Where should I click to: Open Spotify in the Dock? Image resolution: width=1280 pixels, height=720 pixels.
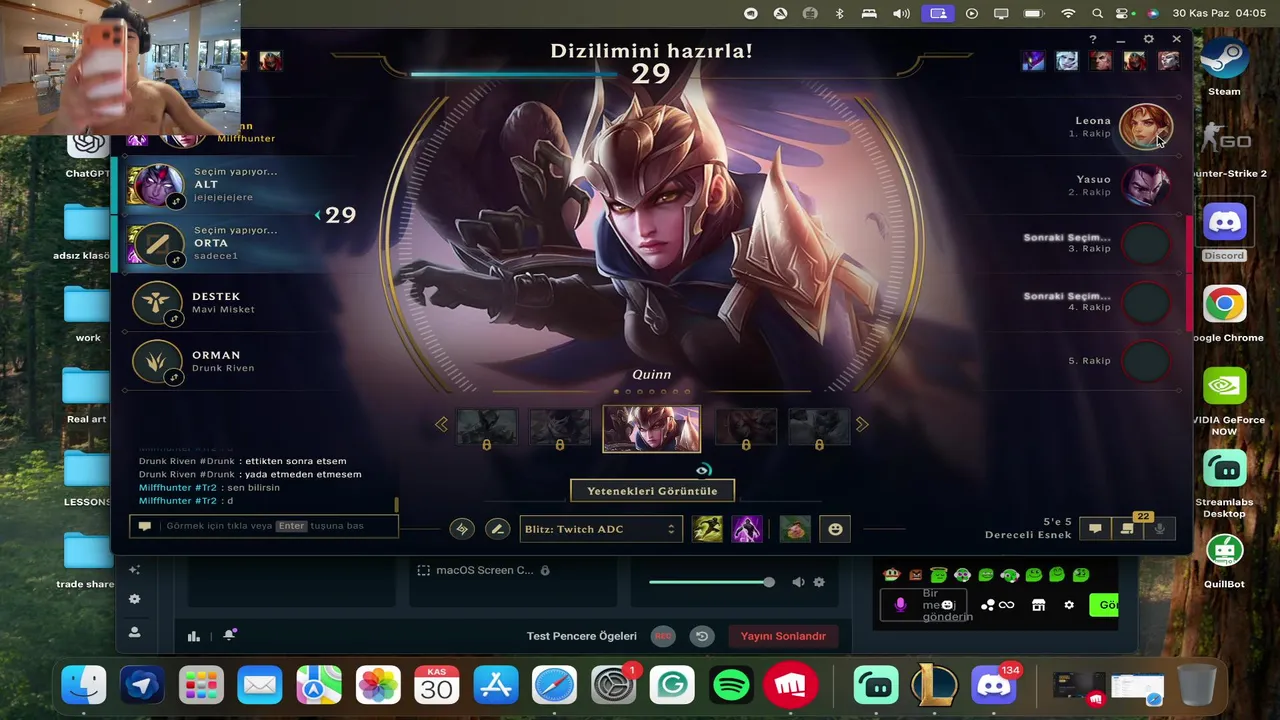tap(732, 686)
